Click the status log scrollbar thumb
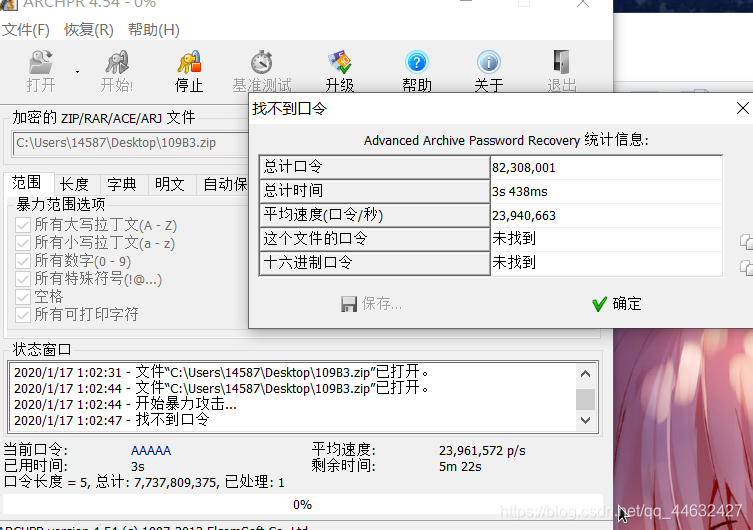The height and width of the screenshot is (530, 753). pyautogui.click(x=585, y=399)
